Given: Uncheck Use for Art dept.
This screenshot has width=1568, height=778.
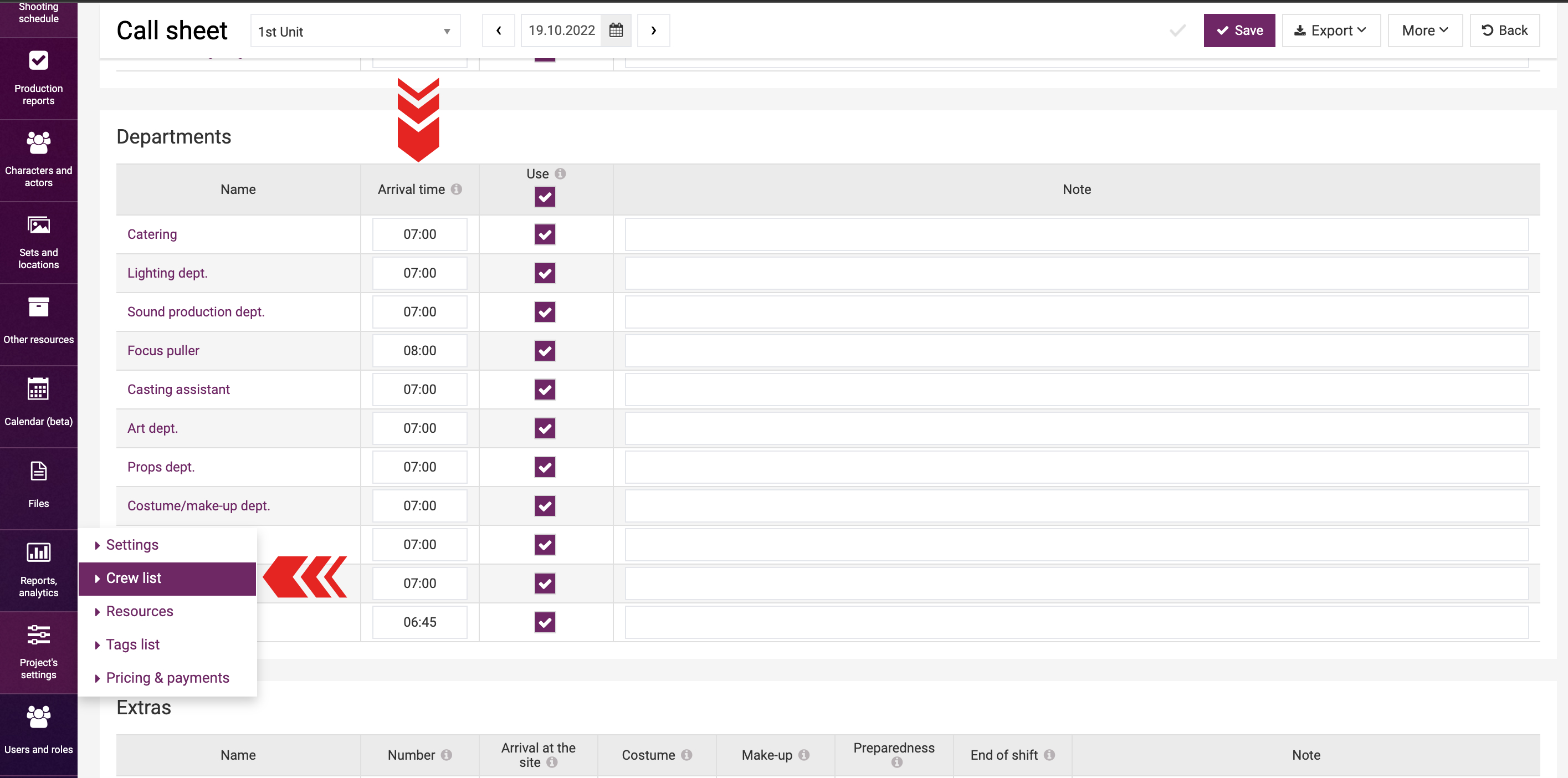Looking at the screenshot, I should point(545,428).
